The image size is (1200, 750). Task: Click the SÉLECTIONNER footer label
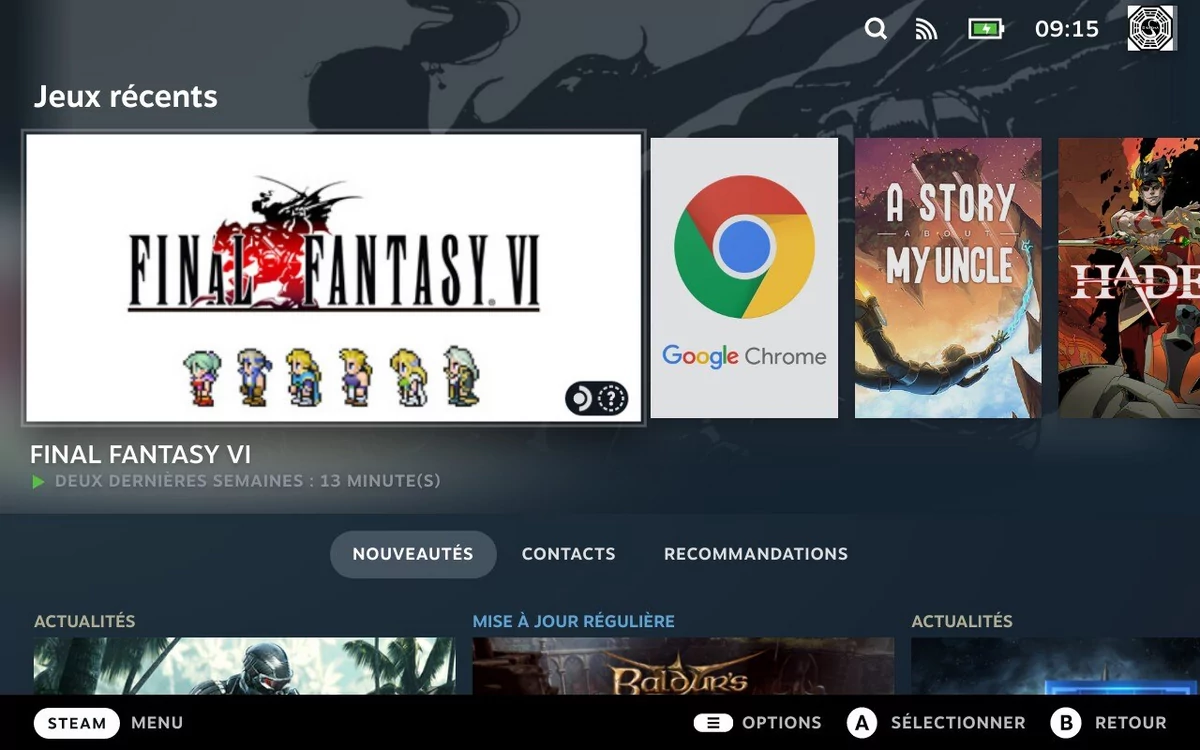click(958, 723)
